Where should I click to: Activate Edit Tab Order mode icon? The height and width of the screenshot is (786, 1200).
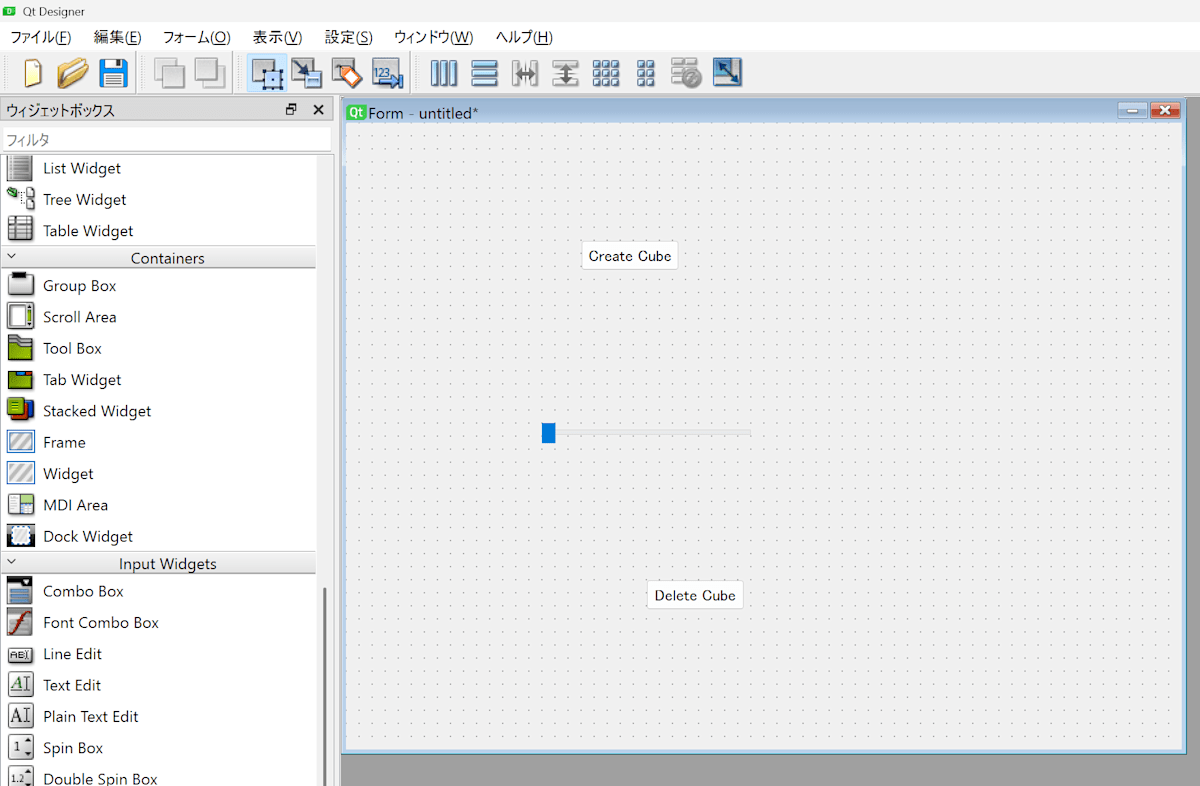click(386, 73)
